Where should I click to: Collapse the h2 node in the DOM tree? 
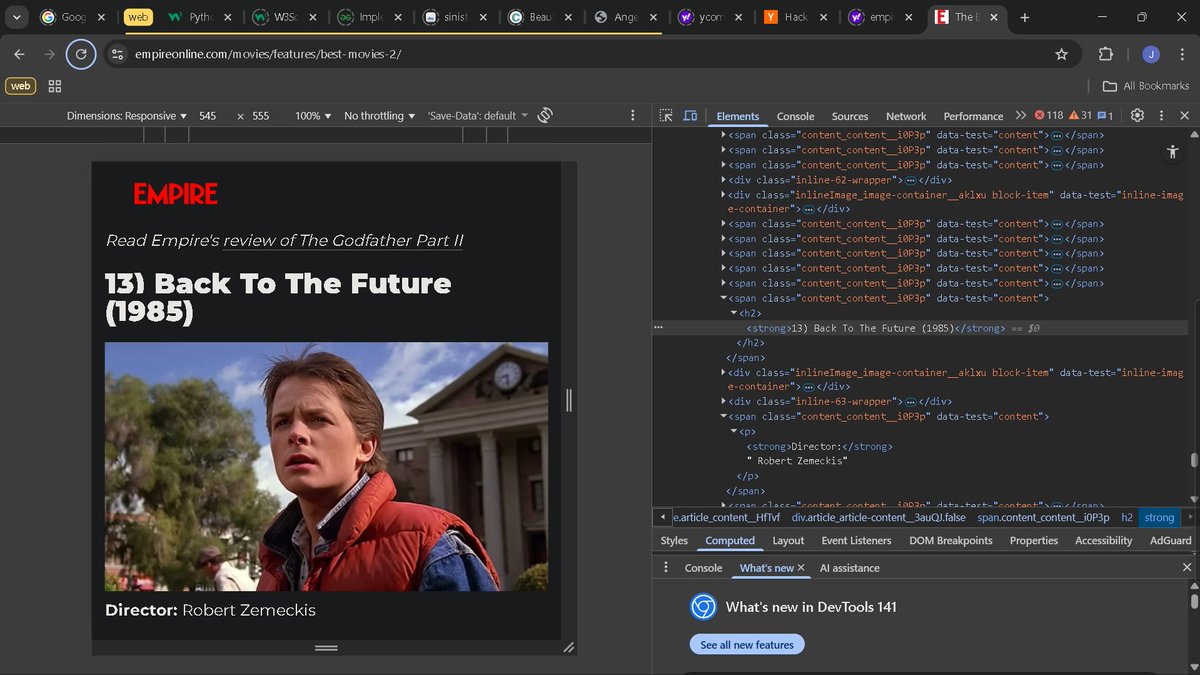point(735,313)
